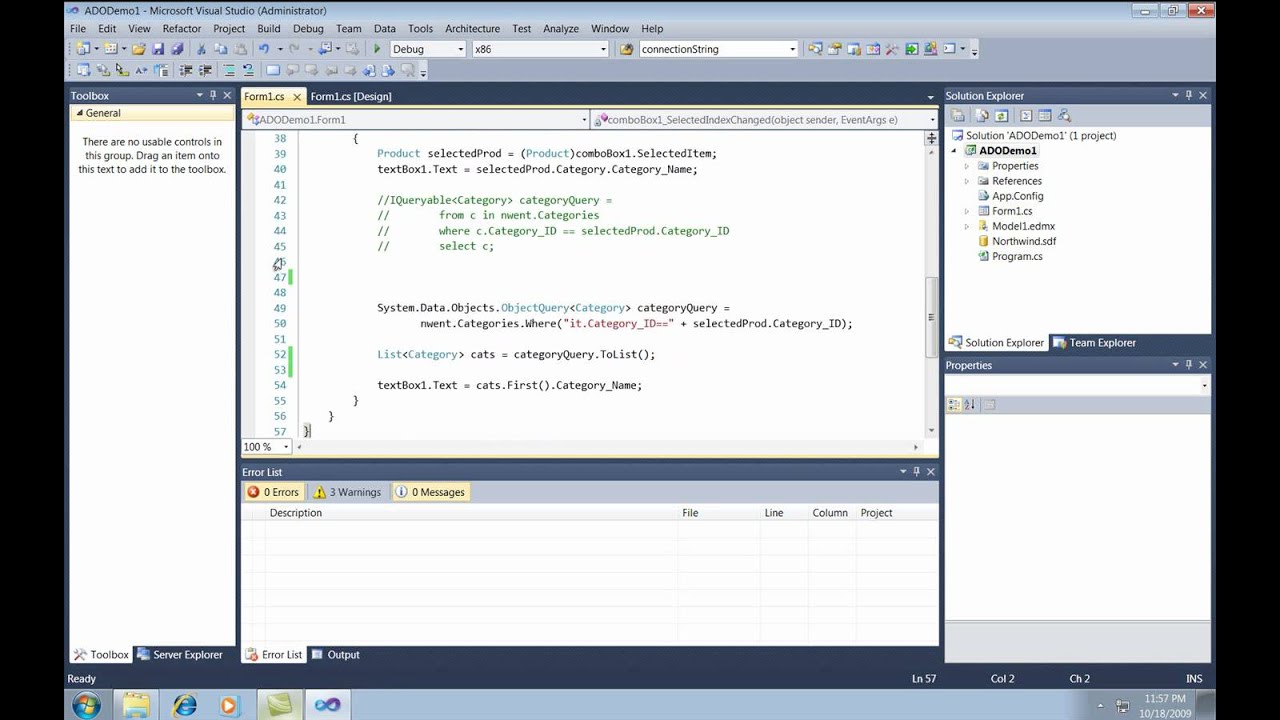Toggle the 0 Errors filter

click(x=273, y=492)
